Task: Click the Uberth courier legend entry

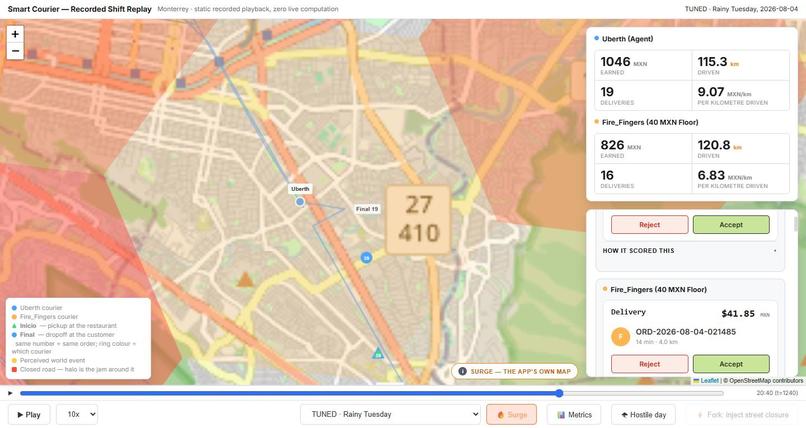Action: click(x=36, y=308)
